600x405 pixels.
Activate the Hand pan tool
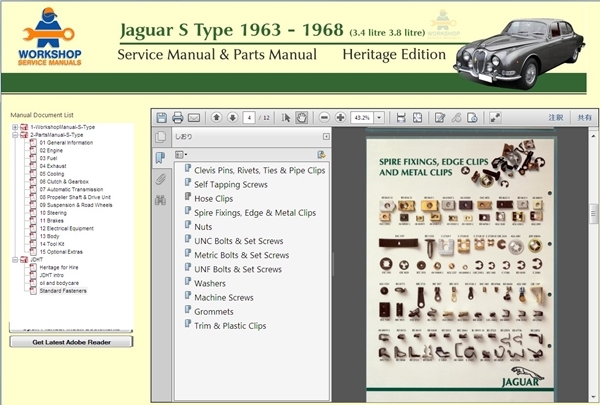(302, 118)
